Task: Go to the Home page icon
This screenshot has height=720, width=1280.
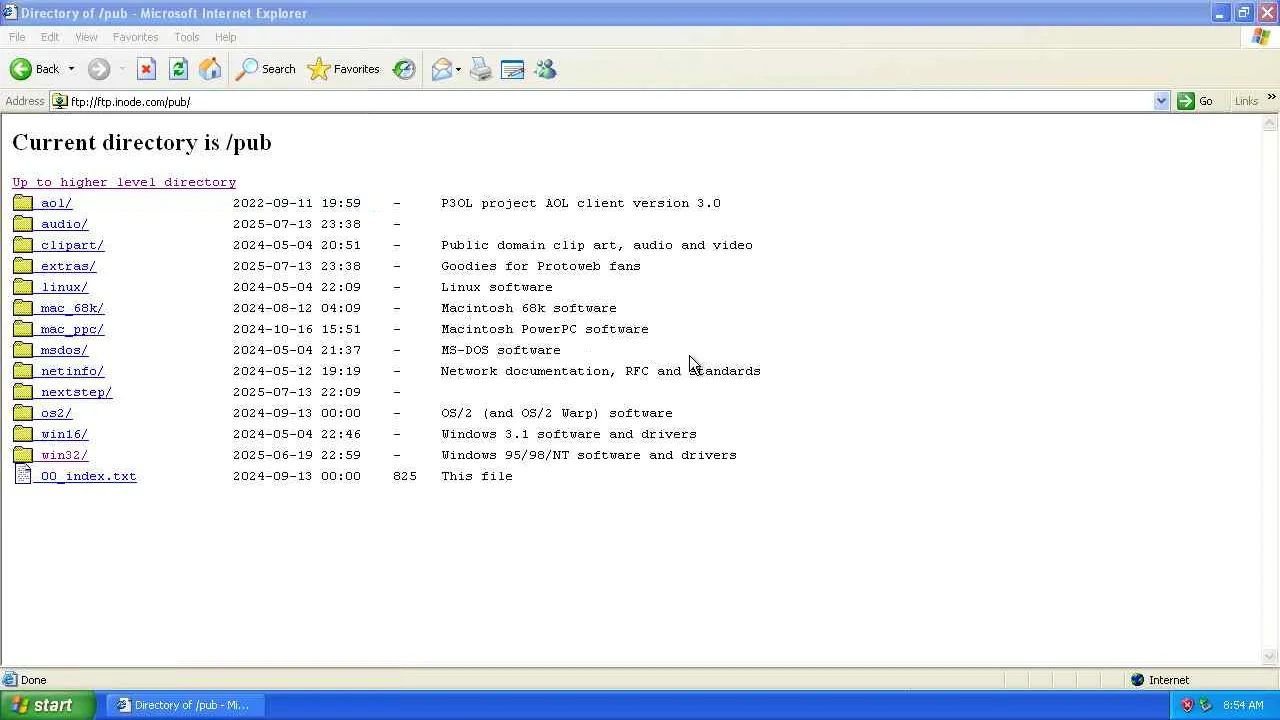Action: (210, 69)
